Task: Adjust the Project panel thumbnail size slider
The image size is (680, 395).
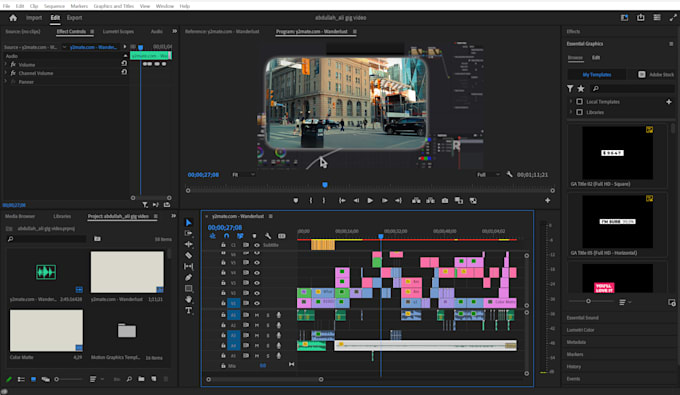Action: 69,379
